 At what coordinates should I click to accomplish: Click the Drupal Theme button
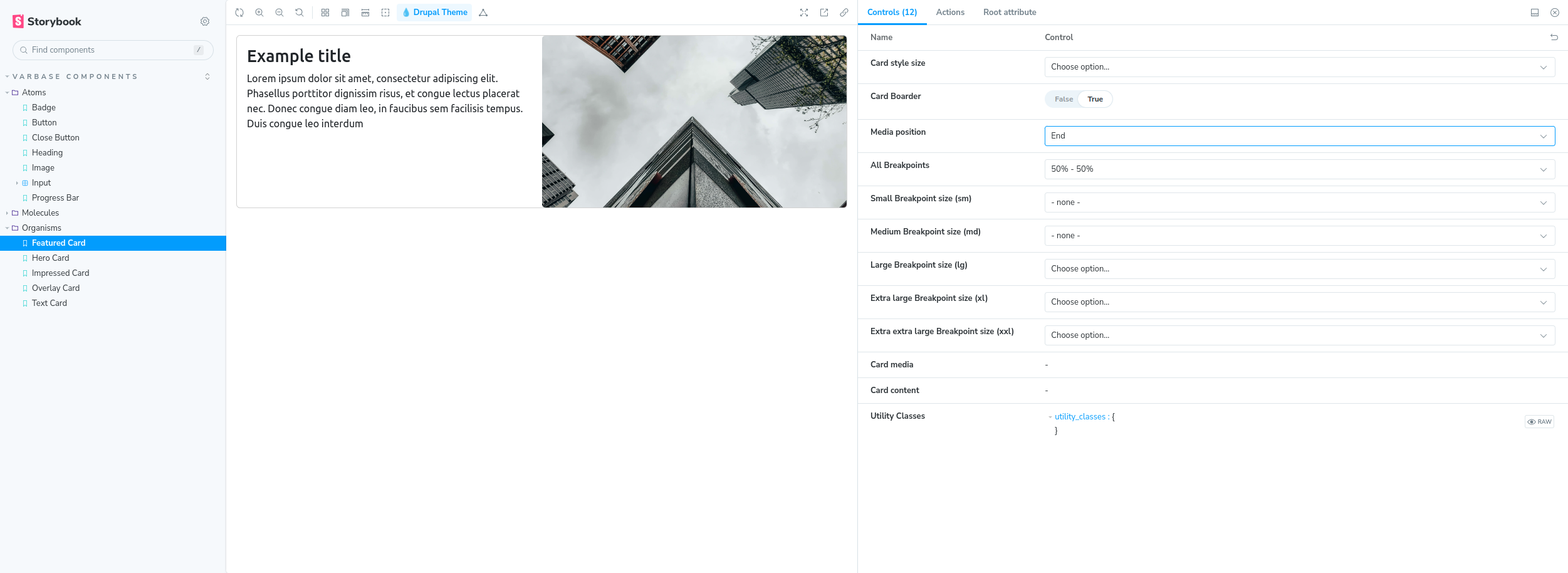coord(434,13)
